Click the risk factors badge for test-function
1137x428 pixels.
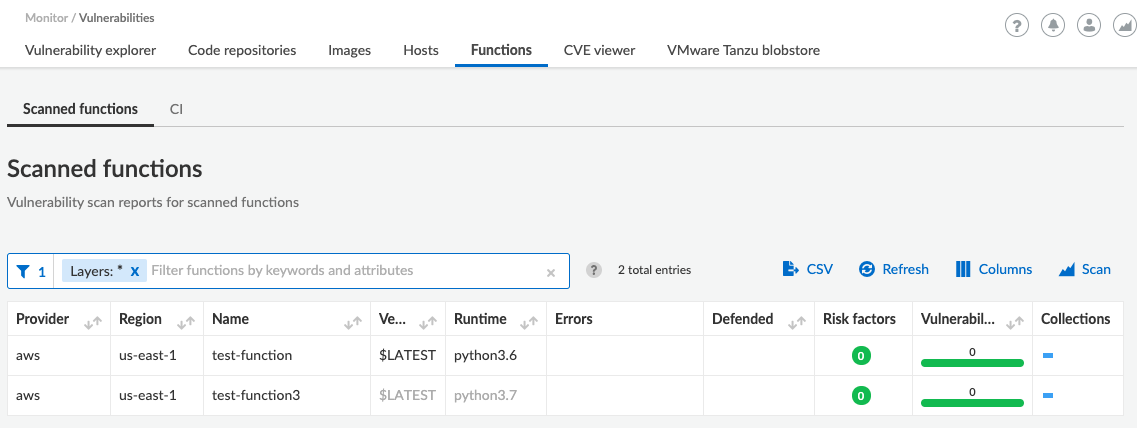tap(861, 355)
